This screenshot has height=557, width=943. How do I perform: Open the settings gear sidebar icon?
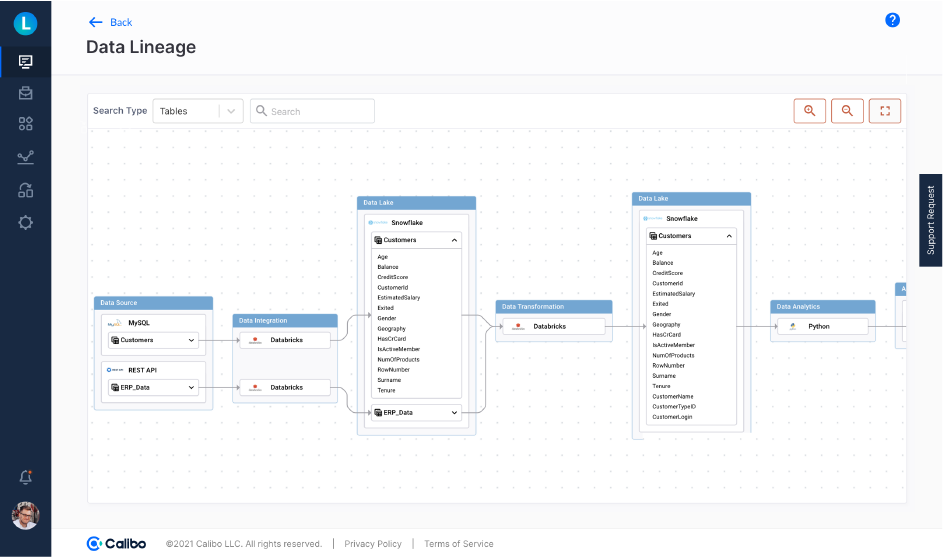point(25,223)
